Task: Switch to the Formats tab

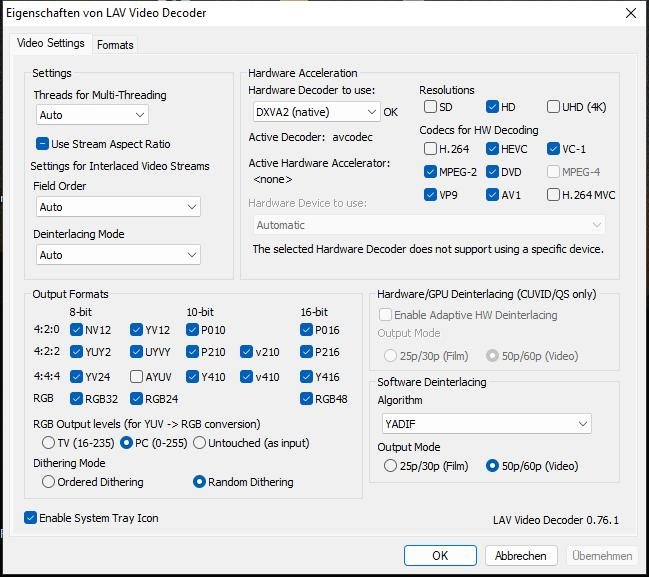Action: click(115, 45)
